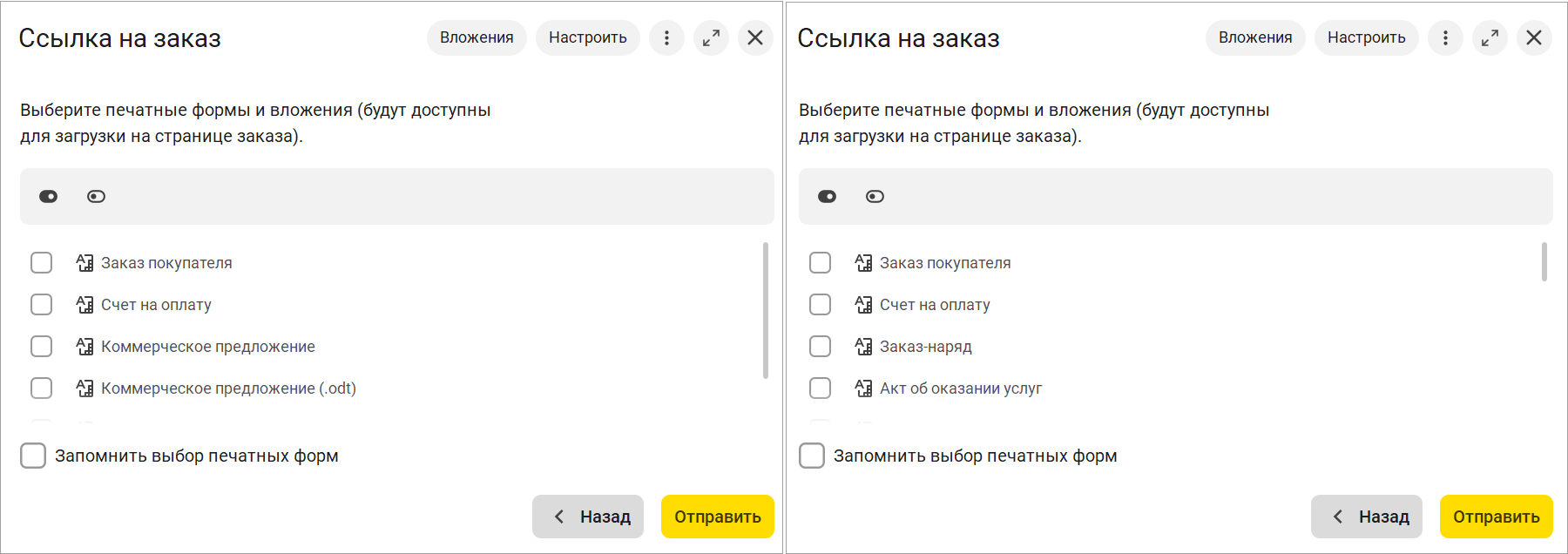Enable Запомнить выбор печатных форм, left dialog
Image resolution: width=1568 pixels, height=554 pixels.
click(33, 456)
